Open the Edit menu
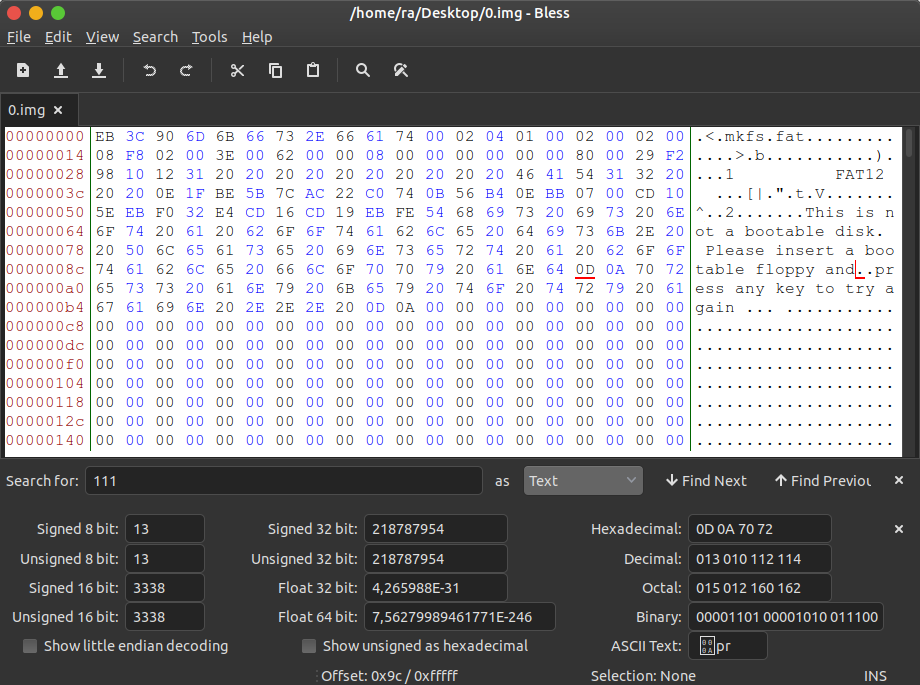Viewport: 920px width, 685px height. (58, 37)
